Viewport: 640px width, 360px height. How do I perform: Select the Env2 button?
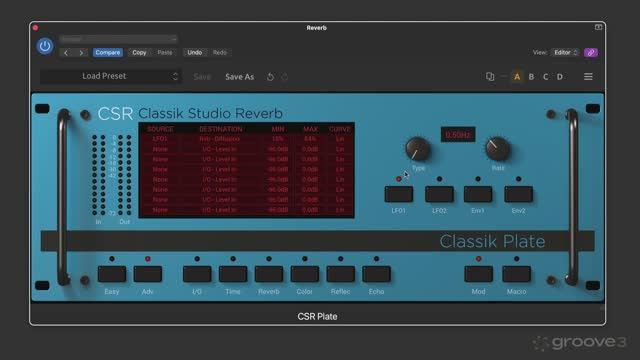(x=518, y=194)
